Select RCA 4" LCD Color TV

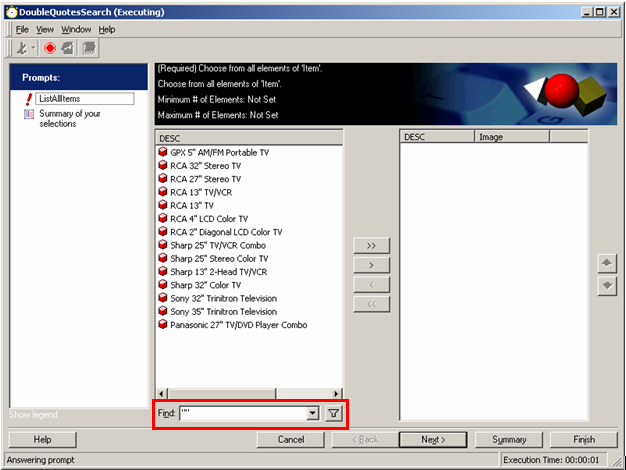coord(209,219)
